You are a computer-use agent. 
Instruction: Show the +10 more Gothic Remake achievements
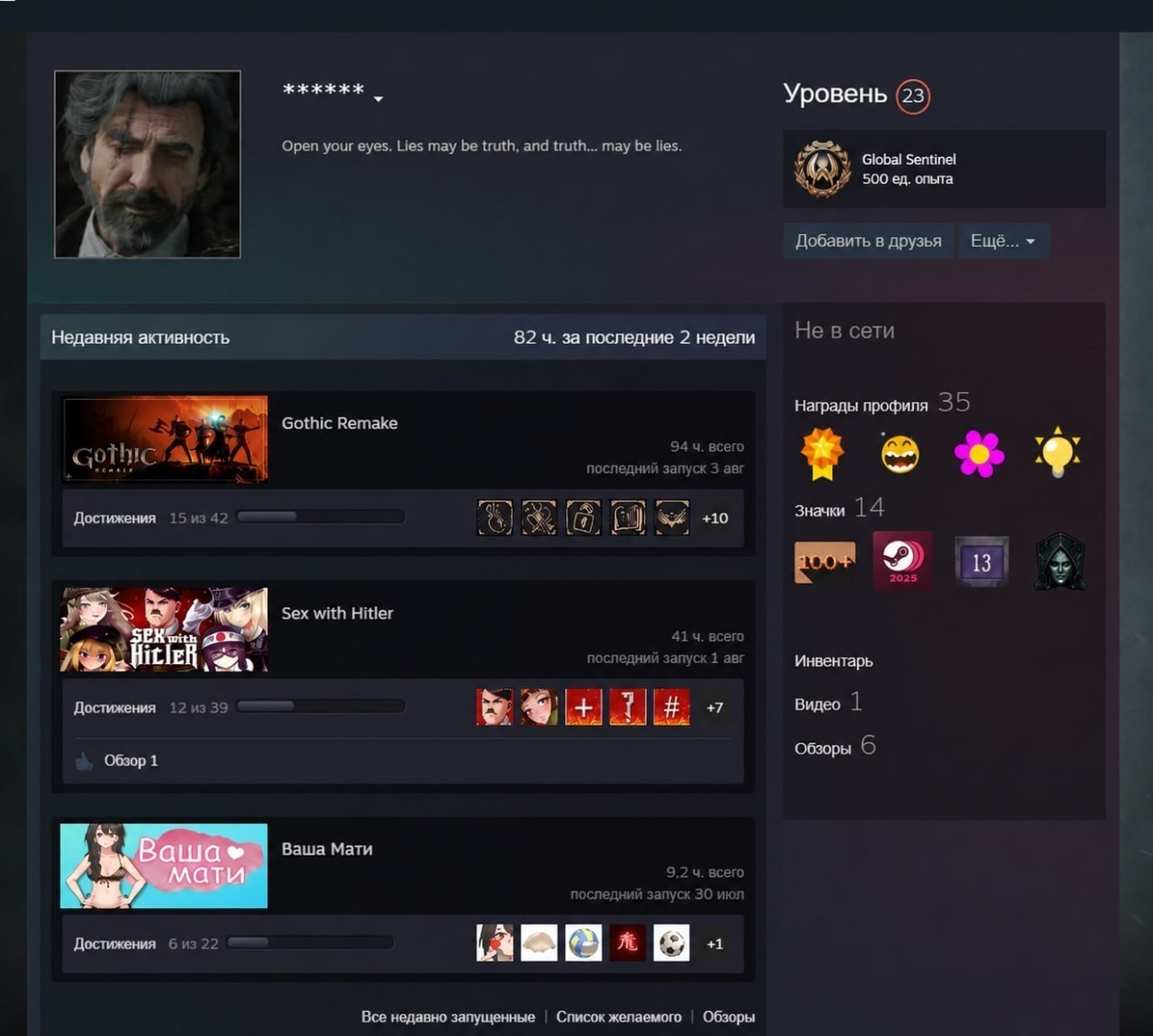[x=715, y=518]
